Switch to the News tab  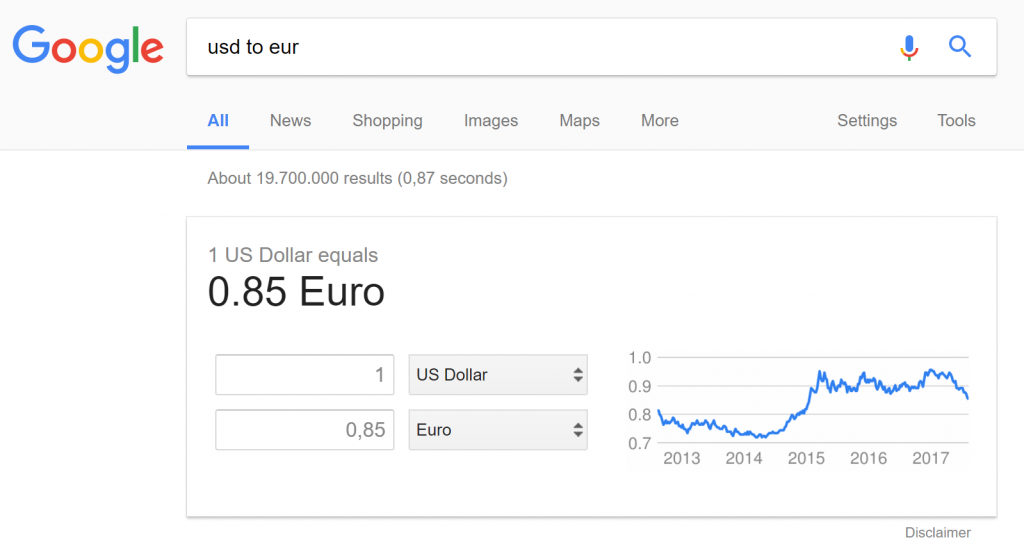pyautogui.click(x=291, y=121)
